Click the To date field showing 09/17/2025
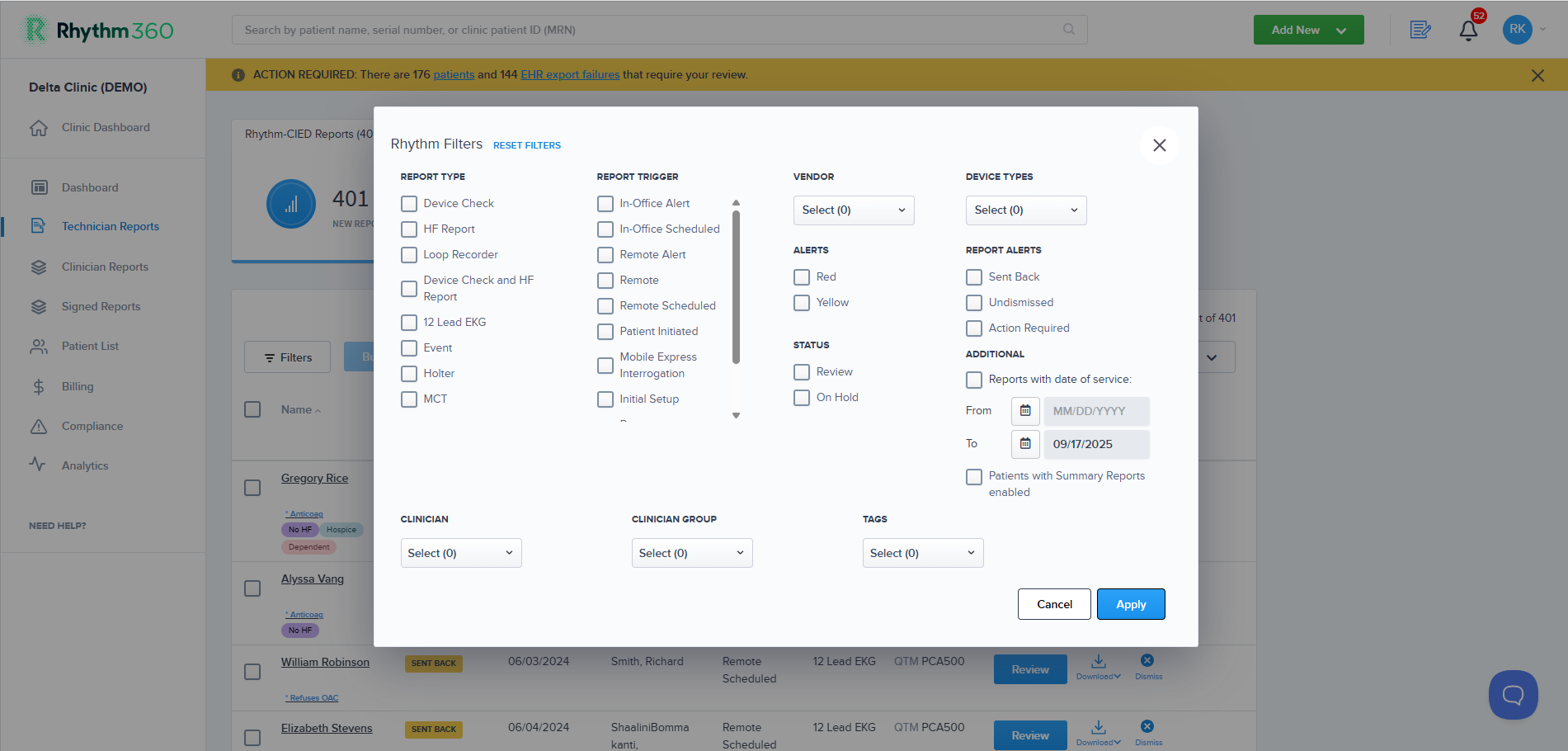 (x=1097, y=444)
